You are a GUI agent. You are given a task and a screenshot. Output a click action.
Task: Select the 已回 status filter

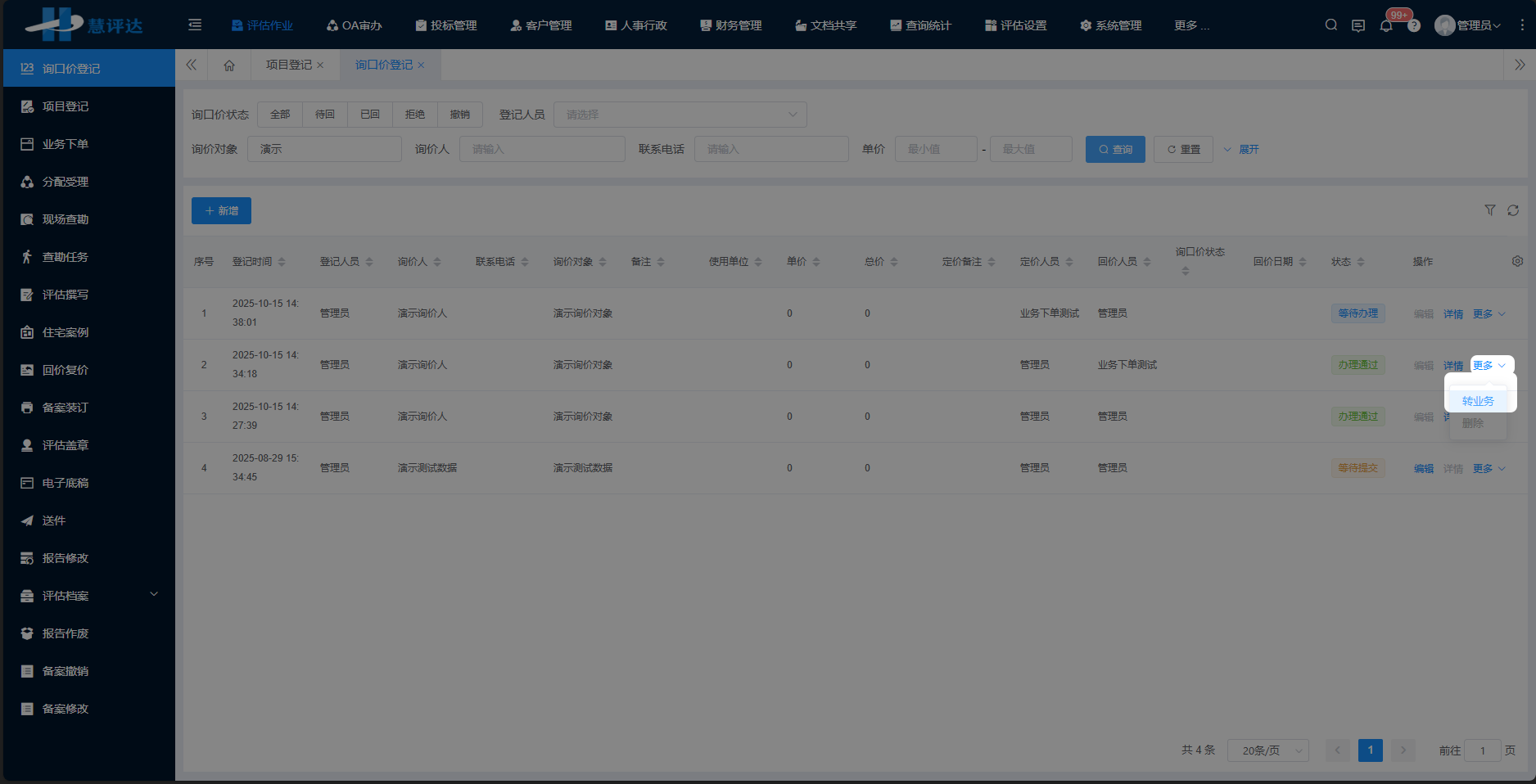pyautogui.click(x=369, y=114)
